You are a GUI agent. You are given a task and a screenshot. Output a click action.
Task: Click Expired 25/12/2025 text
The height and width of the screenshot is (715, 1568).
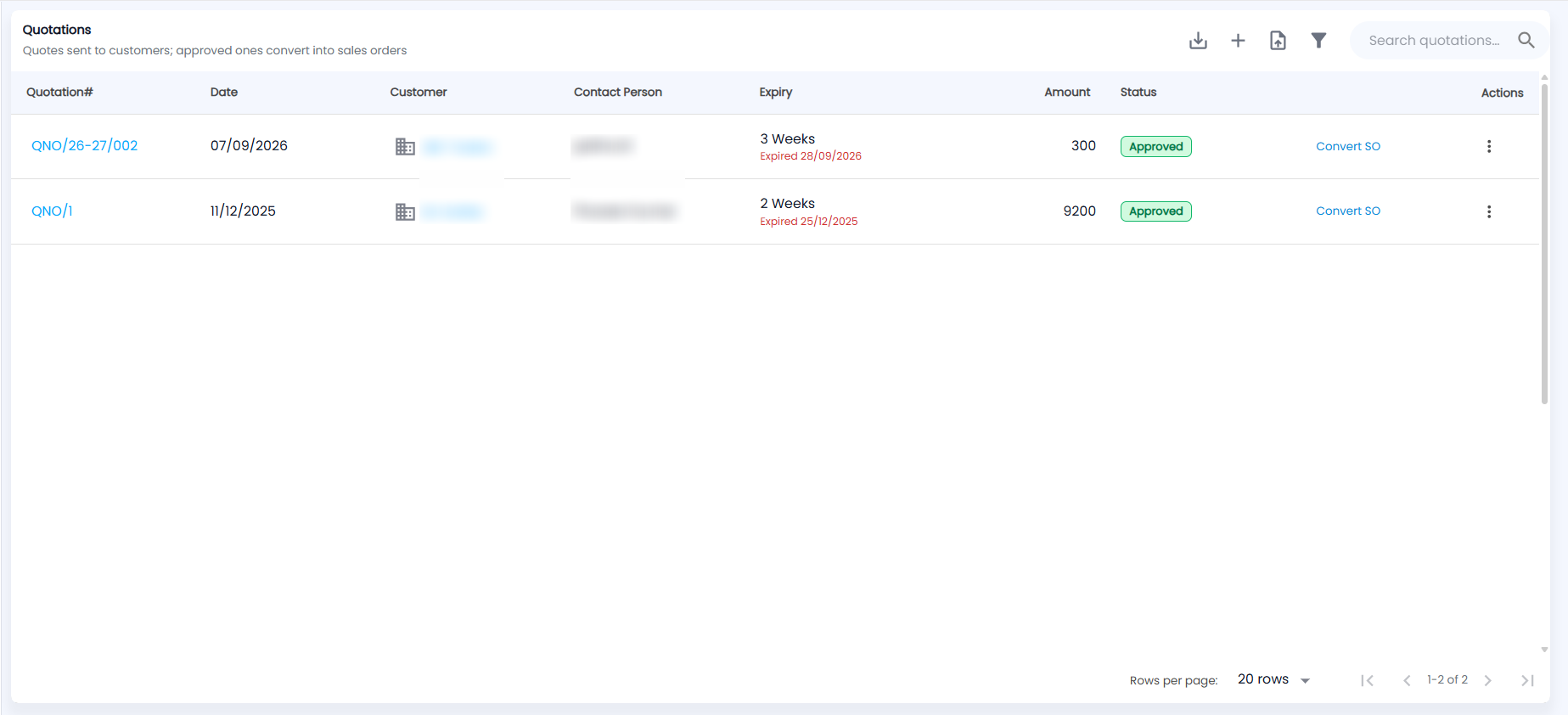(x=809, y=222)
